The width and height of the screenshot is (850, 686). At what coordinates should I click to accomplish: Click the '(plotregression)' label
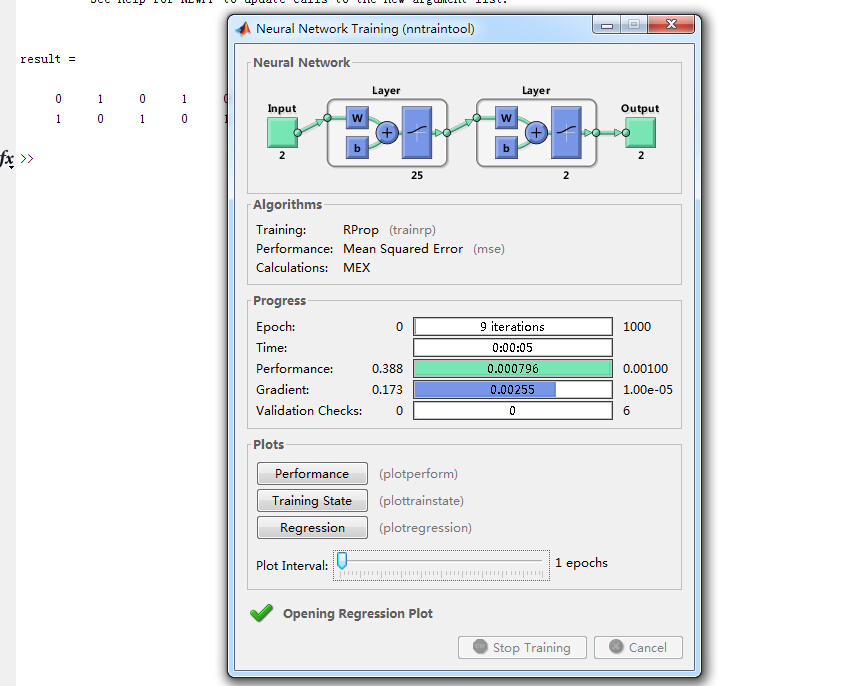point(426,528)
